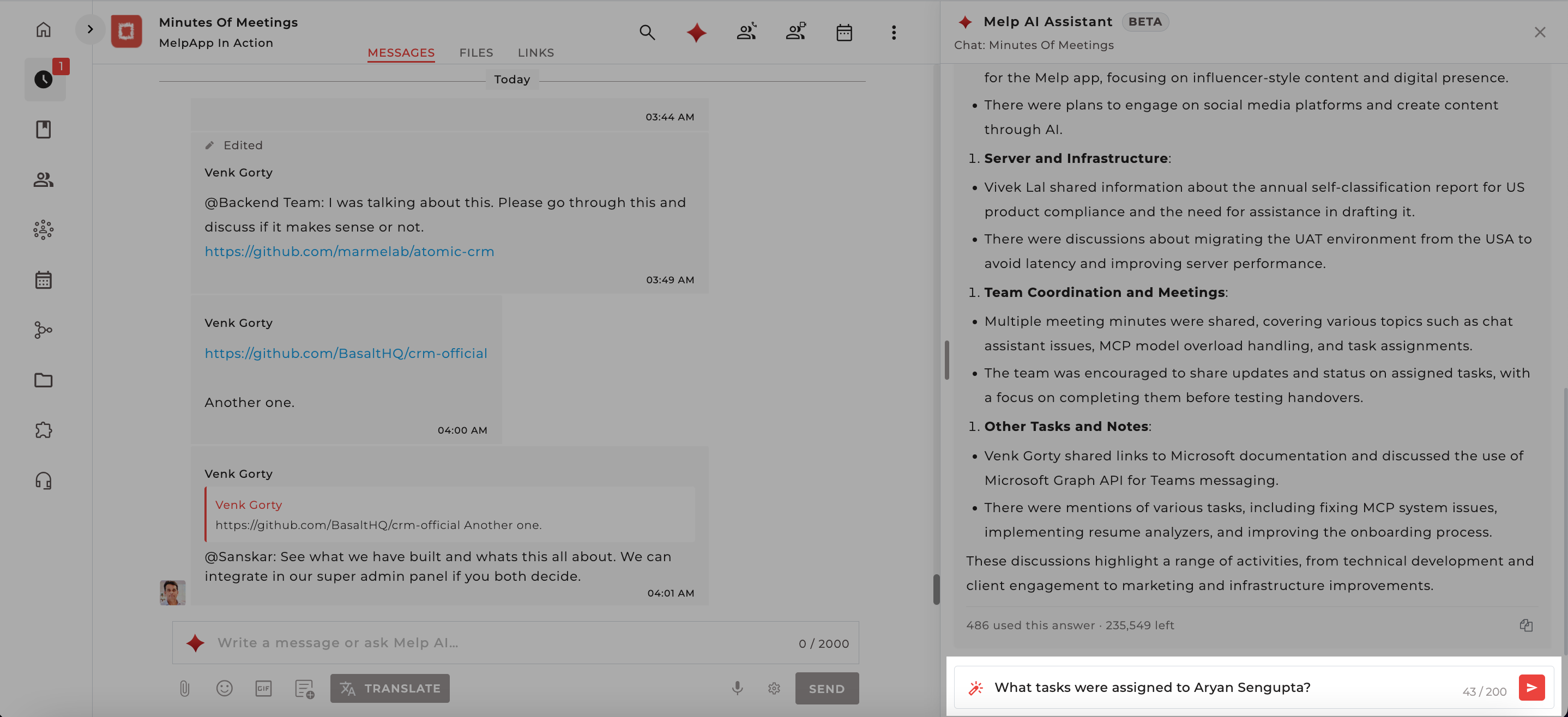Click the Today date separator label
This screenshot has width=1568, height=717.
[x=512, y=80]
